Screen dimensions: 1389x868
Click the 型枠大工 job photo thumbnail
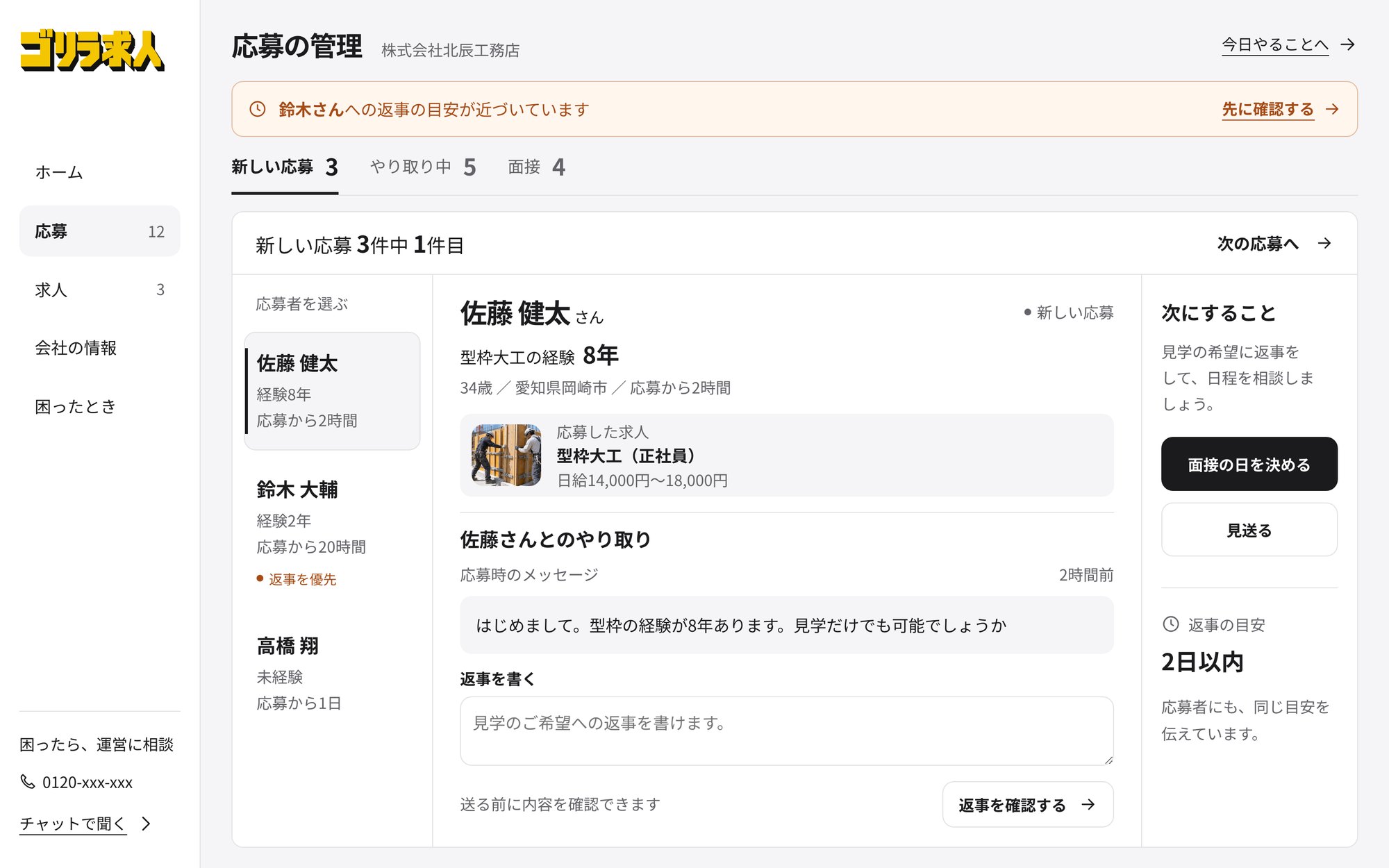point(506,455)
